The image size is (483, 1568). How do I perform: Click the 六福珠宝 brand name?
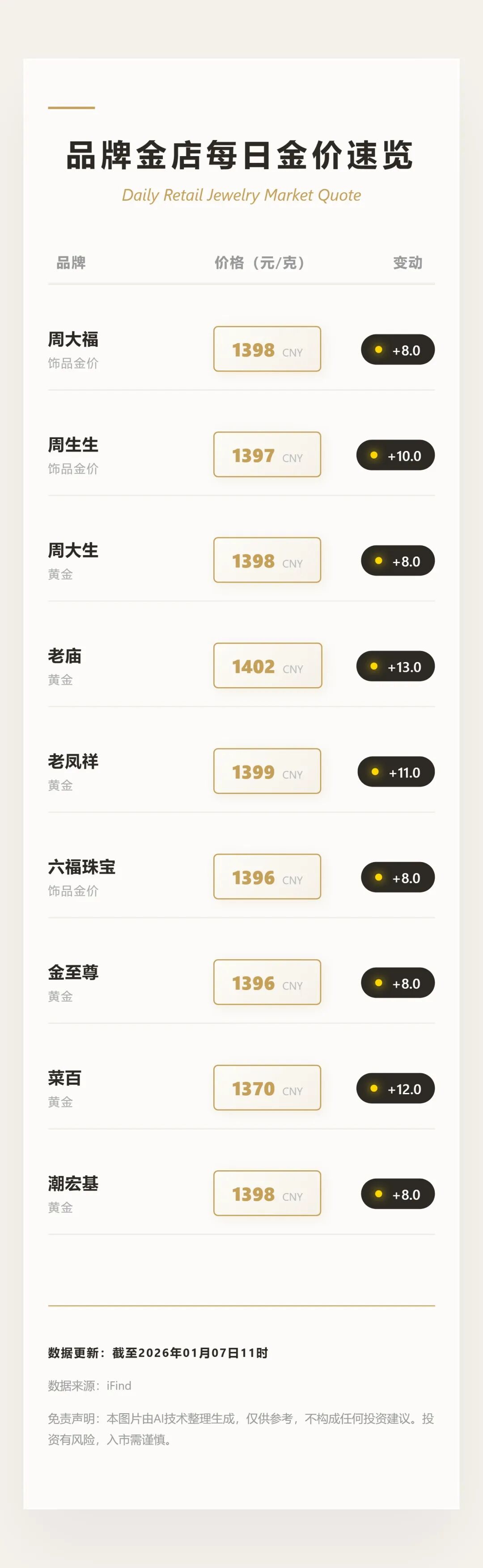pyautogui.click(x=81, y=867)
